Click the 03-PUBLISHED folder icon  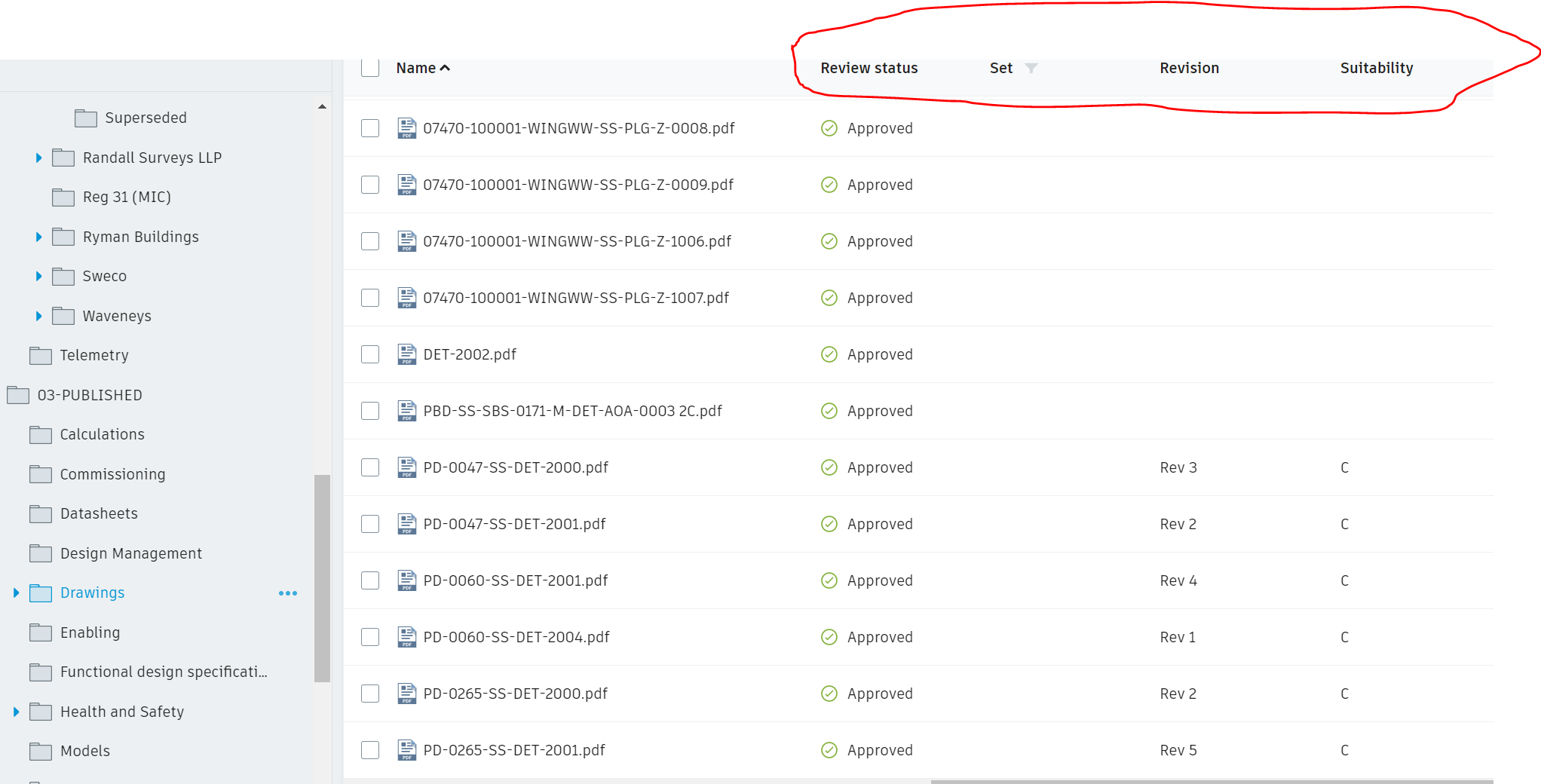18,395
